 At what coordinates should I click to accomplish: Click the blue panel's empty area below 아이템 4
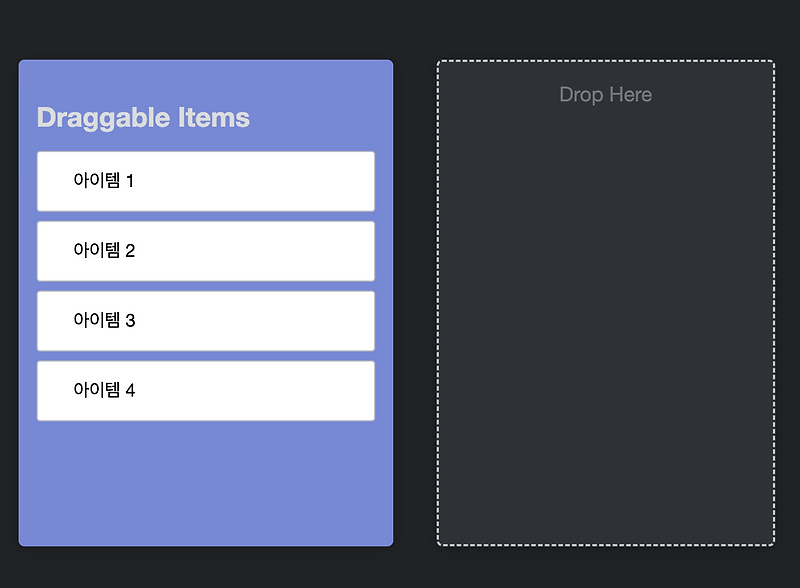click(x=205, y=485)
